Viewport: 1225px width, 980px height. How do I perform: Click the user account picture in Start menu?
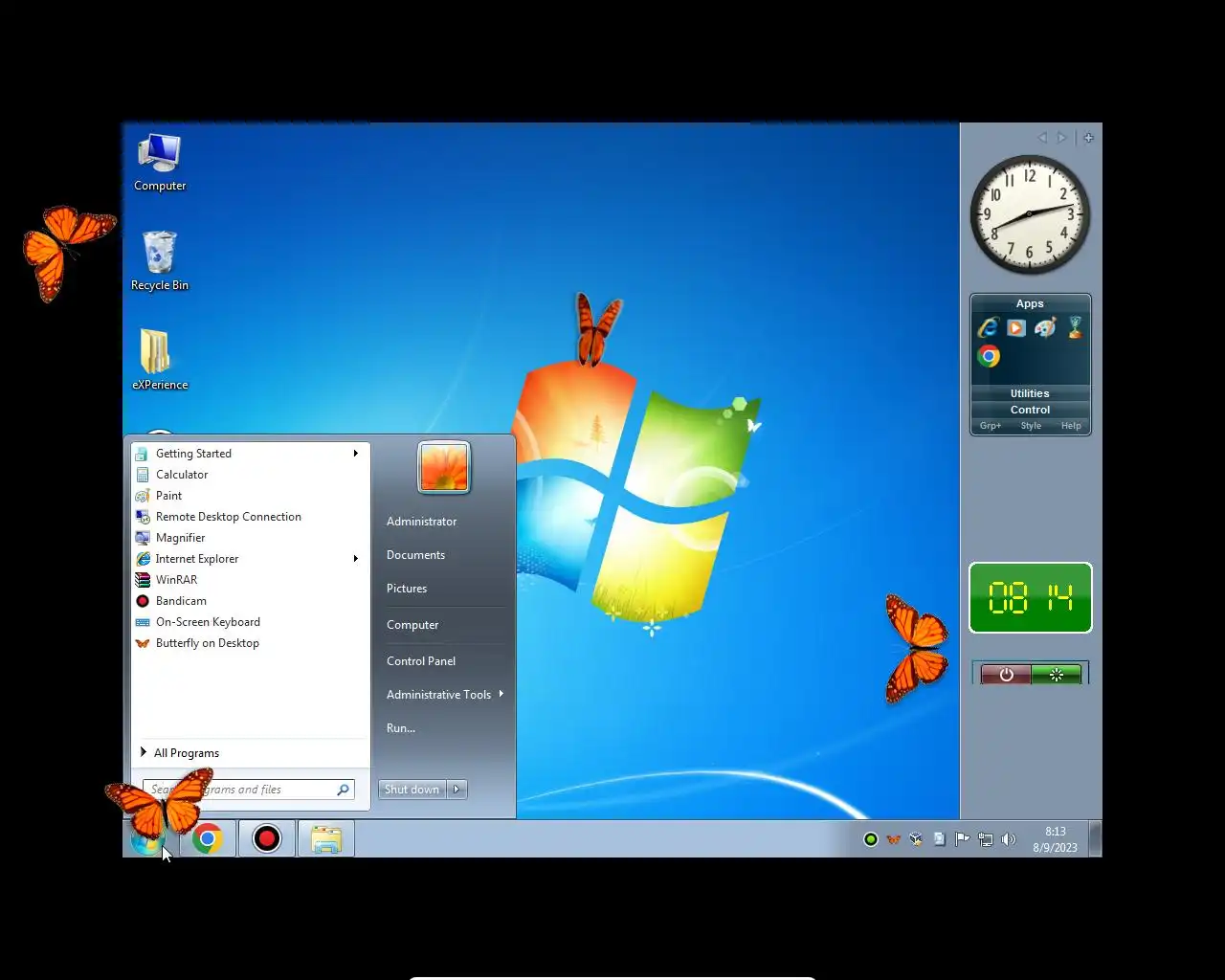[x=444, y=467]
